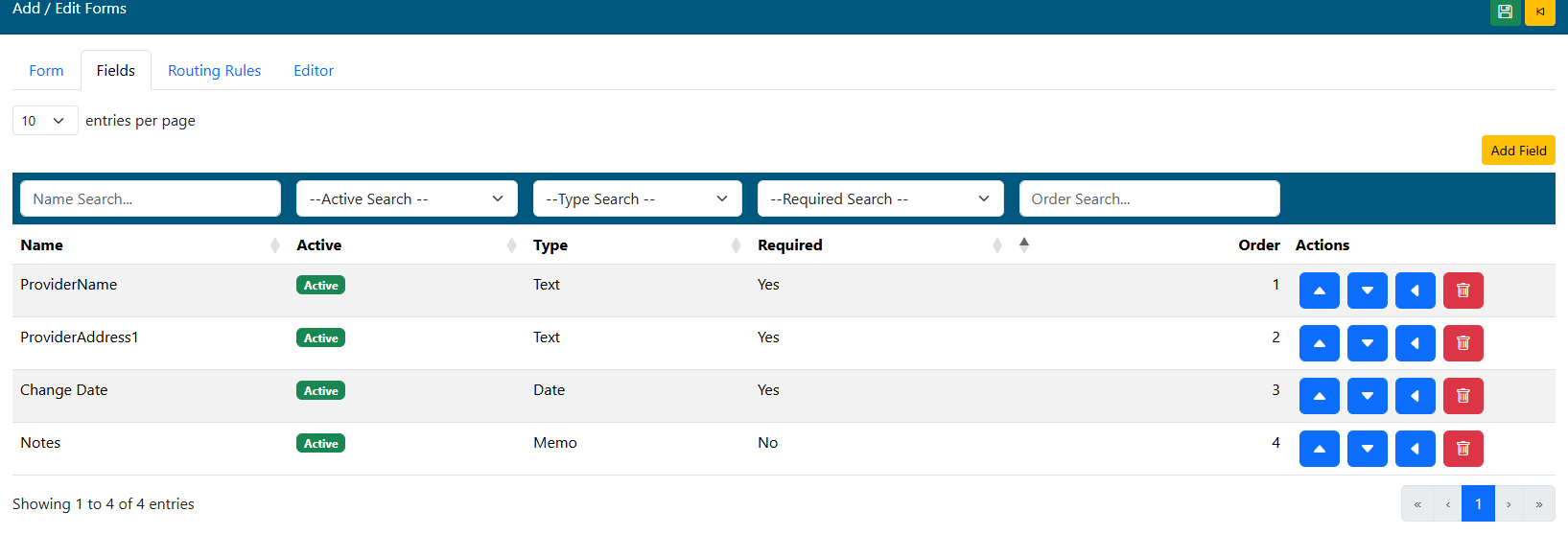1568x535 pixels.
Task: Open the Active Search dropdown
Action: [407, 198]
